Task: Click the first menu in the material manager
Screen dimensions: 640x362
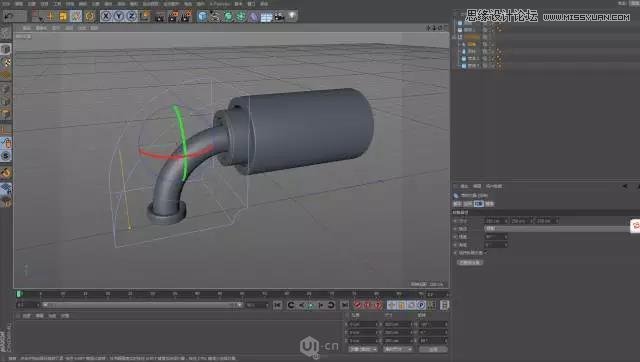Action: (27, 316)
